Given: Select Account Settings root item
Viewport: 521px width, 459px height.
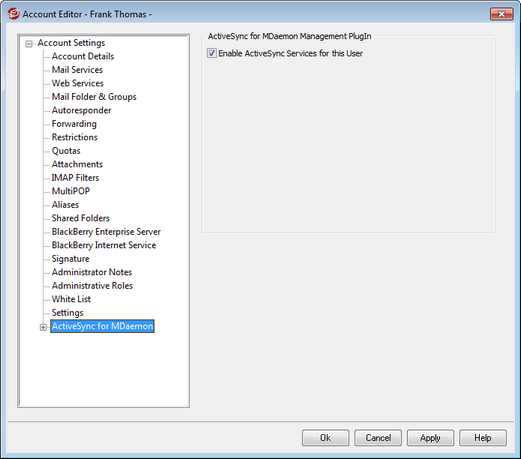Looking at the screenshot, I should pyautogui.click(x=71, y=43).
